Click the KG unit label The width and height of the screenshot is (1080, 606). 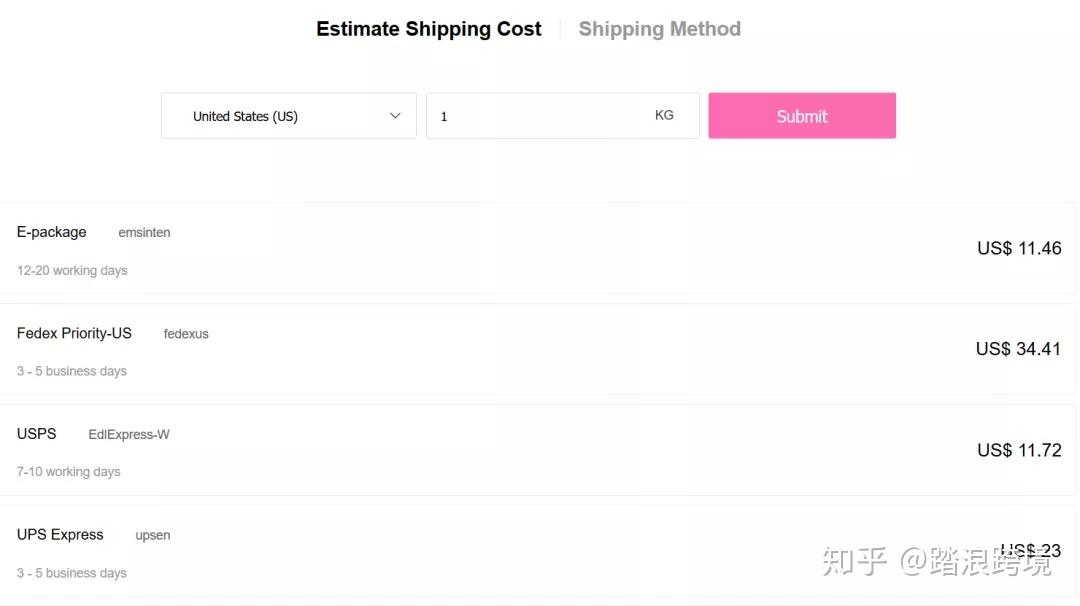[x=664, y=115]
